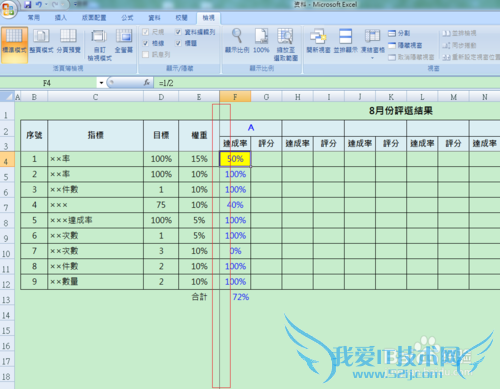Image resolution: width=500 pixels, height=389 pixels.
Task: Select column C header
Action: click(x=95, y=97)
